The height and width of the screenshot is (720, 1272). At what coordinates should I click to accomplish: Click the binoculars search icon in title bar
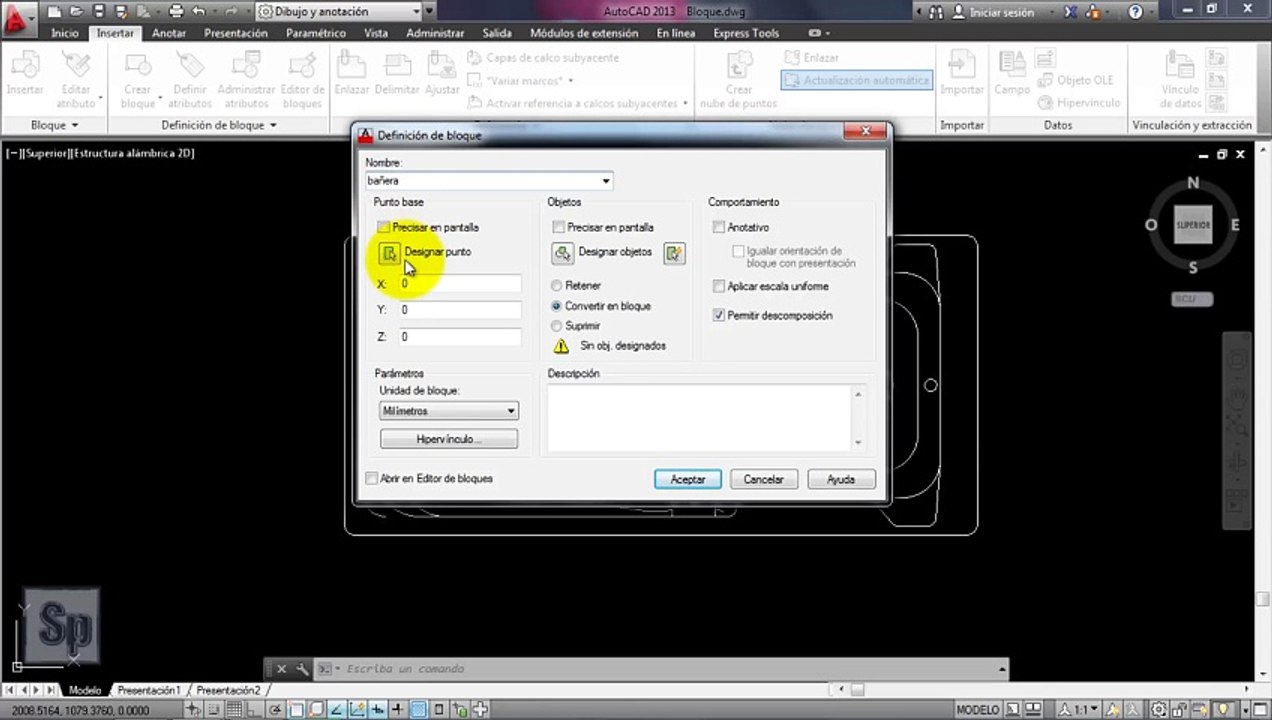click(x=936, y=12)
